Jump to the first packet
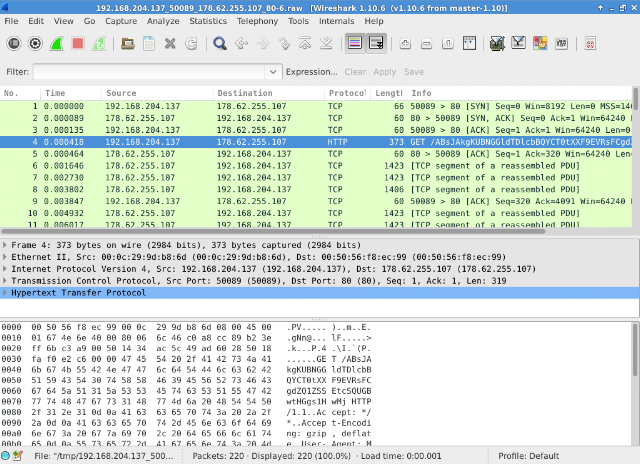The width and height of the screenshot is (640, 464). (305, 43)
